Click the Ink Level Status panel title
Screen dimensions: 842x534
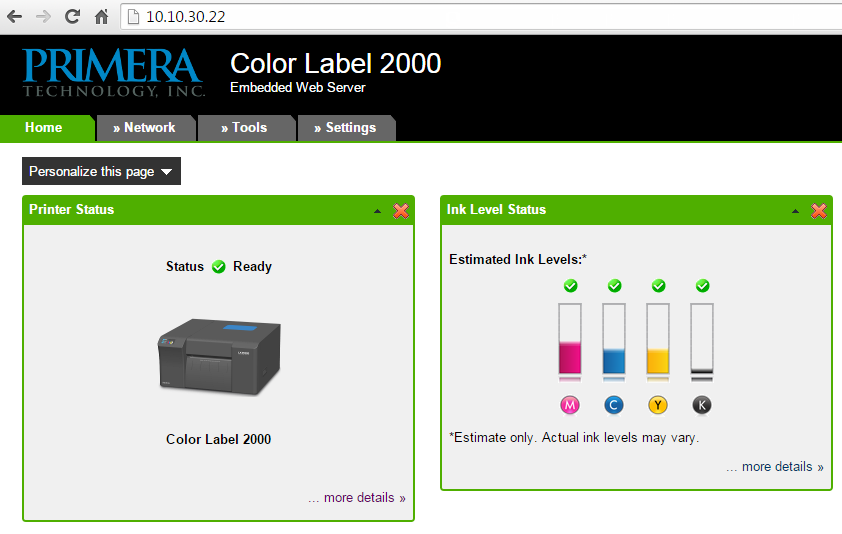[x=496, y=210]
